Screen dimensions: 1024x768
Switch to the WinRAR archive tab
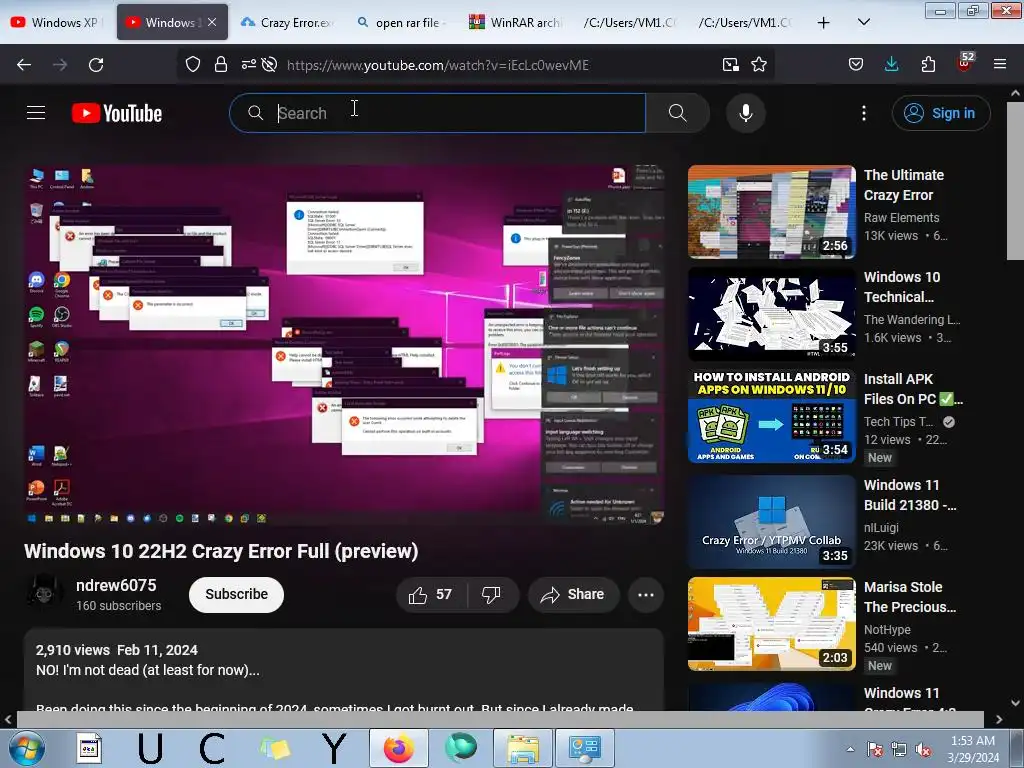[x=516, y=22]
